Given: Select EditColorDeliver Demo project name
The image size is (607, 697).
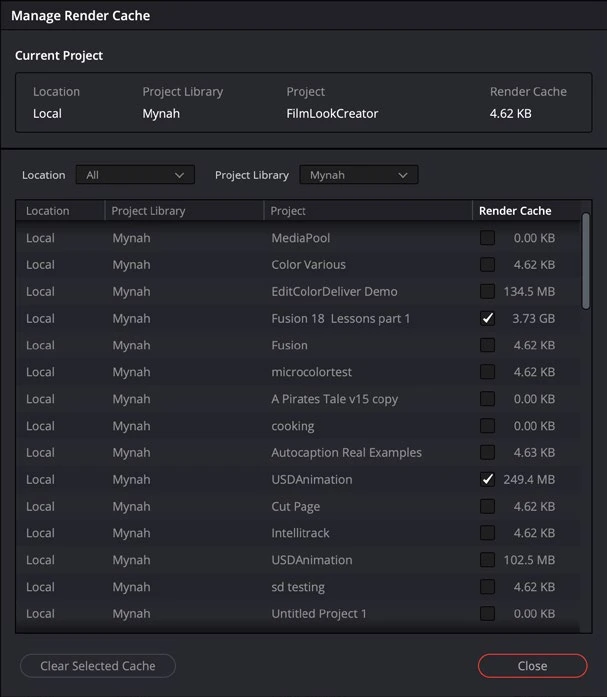Looking at the screenshot, I should click(x=334, y=292).
